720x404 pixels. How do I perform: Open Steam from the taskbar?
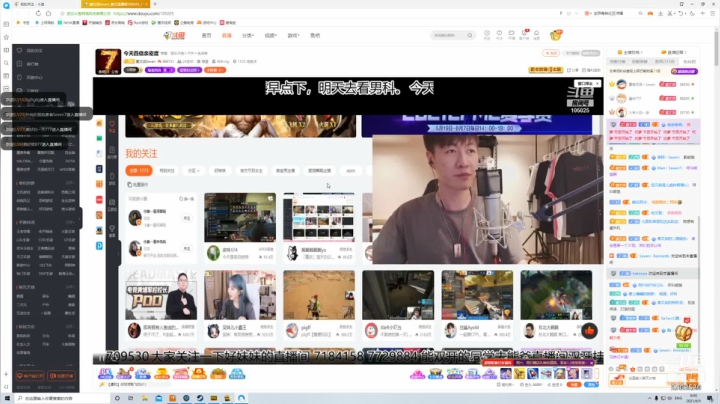point(200,398)
